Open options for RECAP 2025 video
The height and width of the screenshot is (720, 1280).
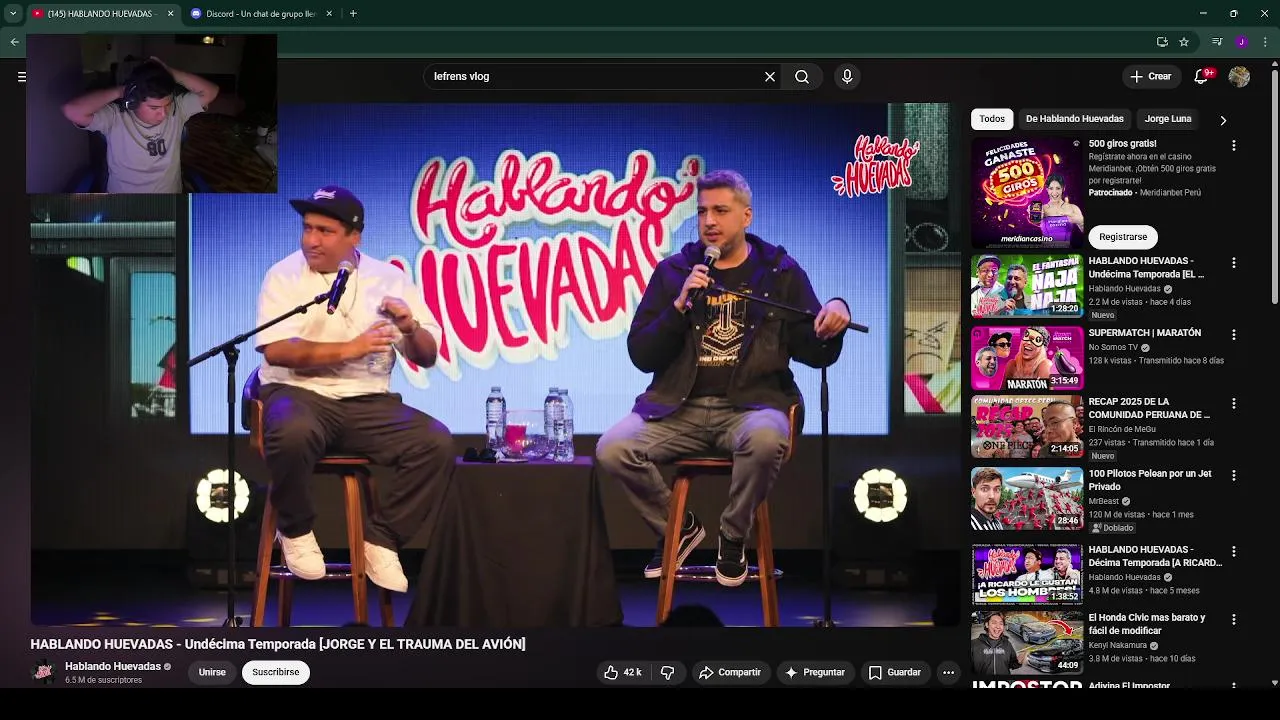click(x=1233, y=404)
